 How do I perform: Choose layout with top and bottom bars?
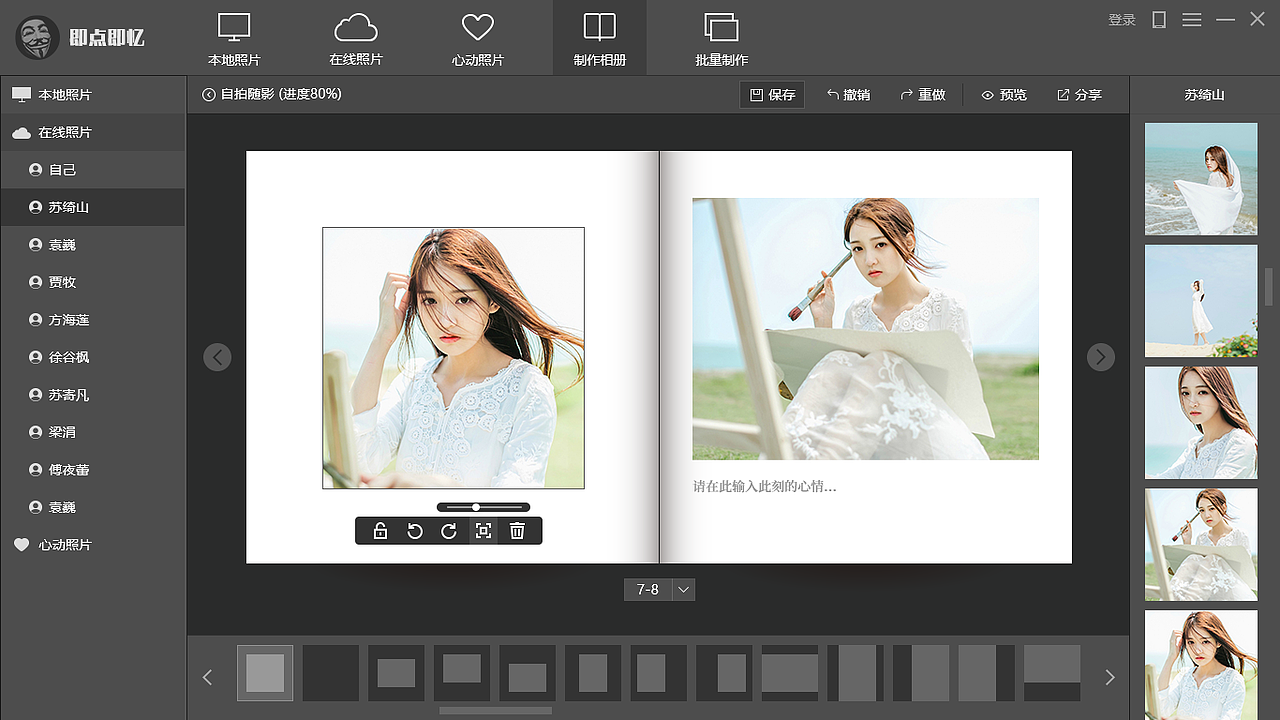[790, 673]
